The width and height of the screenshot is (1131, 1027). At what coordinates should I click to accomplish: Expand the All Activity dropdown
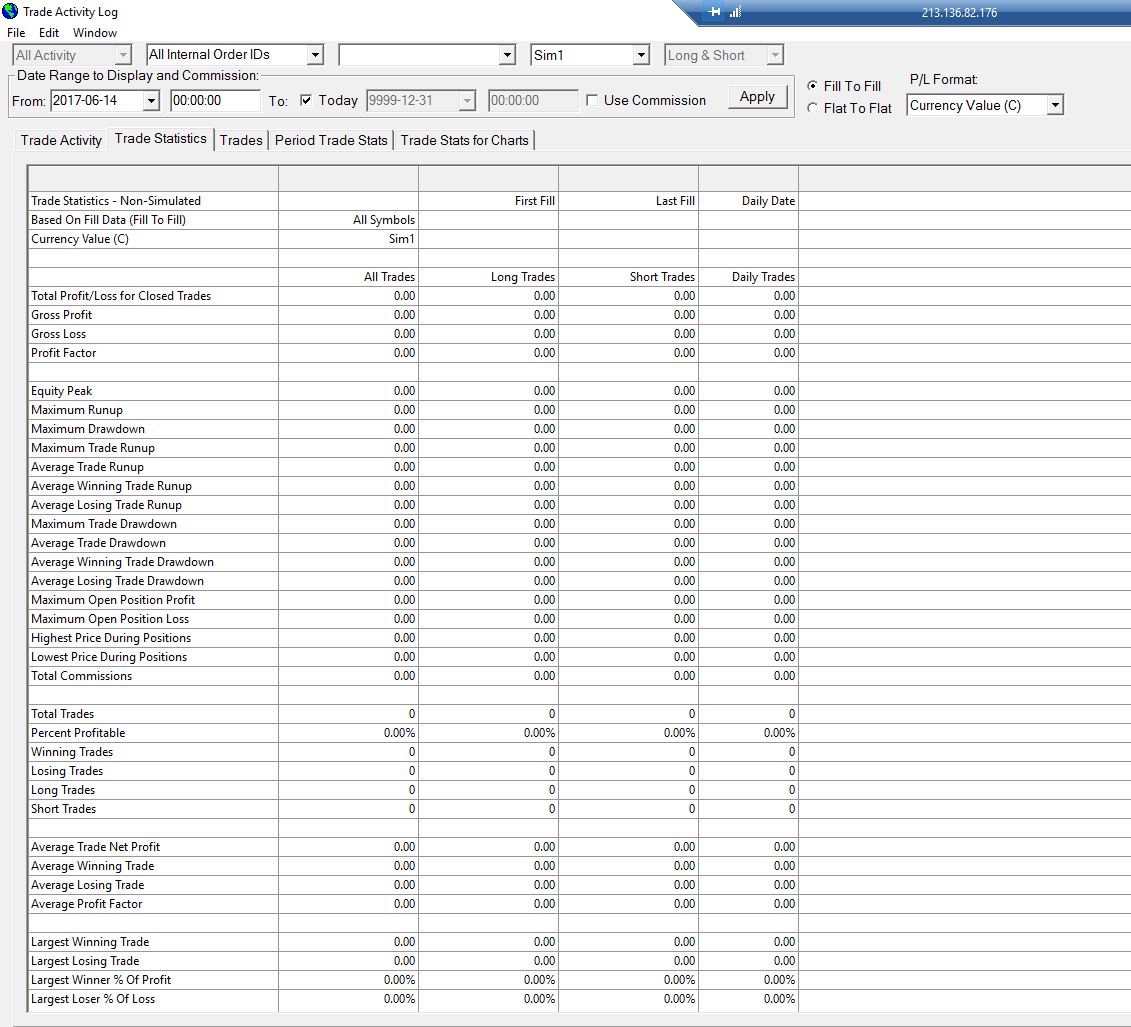click(x=123, y=55)
